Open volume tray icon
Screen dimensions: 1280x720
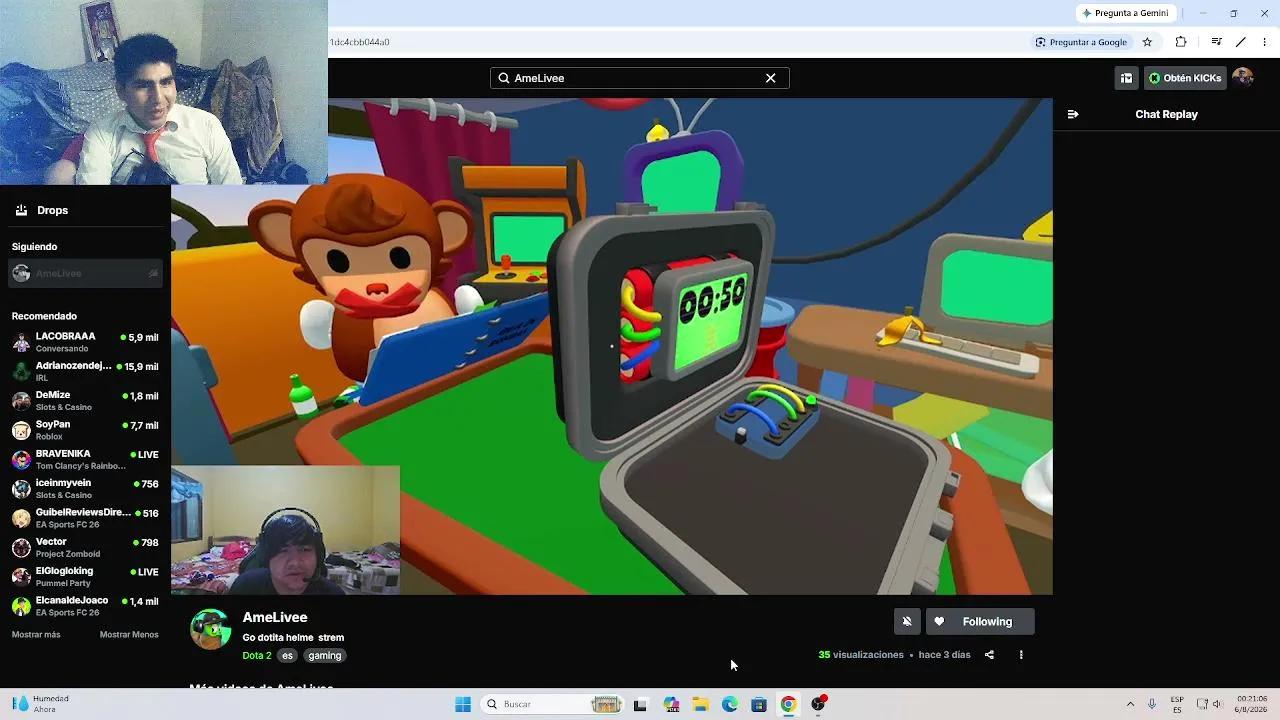[x=1217, y=704]
